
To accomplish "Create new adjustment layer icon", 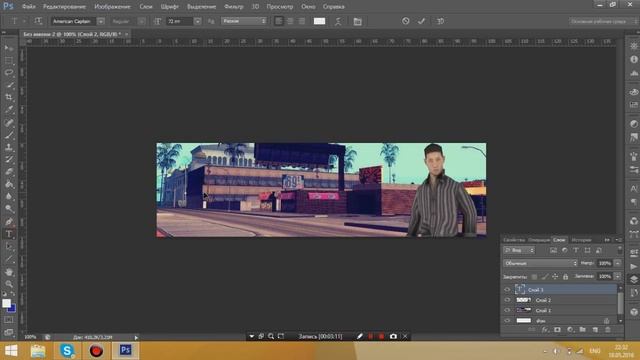I will point(570,329).
